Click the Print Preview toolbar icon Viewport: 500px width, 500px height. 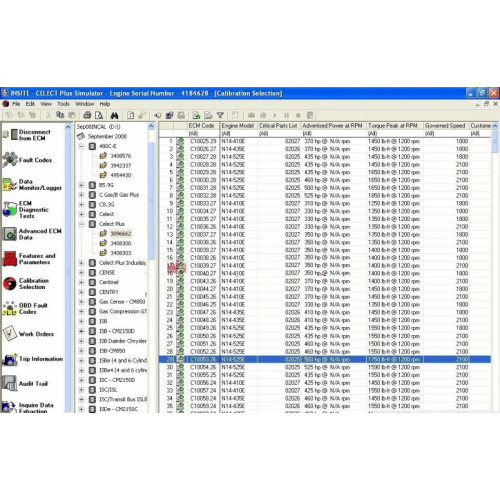click(x=99, y=115)
